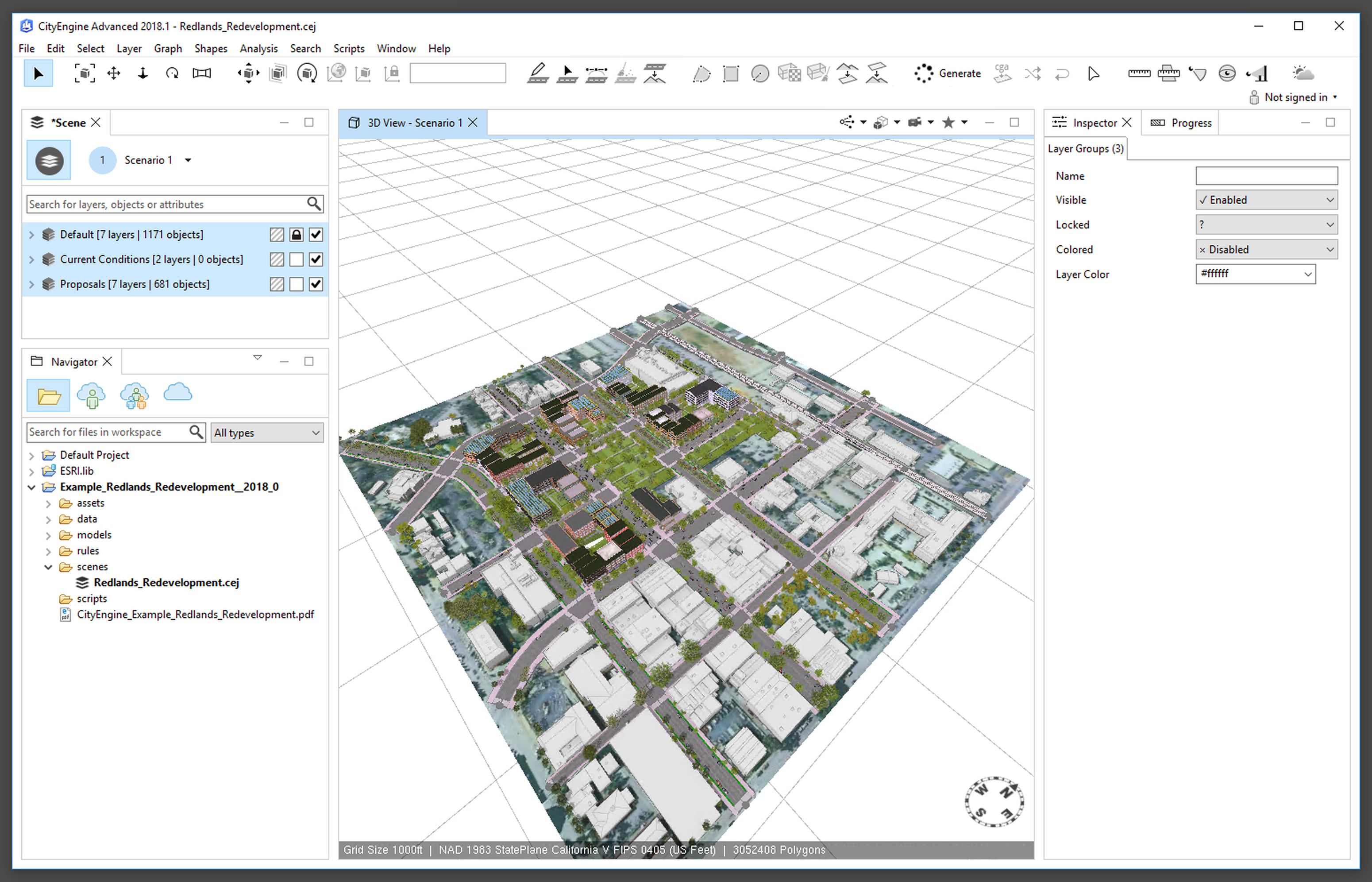Image resolution: width=1372 pixels, height=882 pixels.
Task: Click the bookmarks star icon
Action: (x=948, y=123)
